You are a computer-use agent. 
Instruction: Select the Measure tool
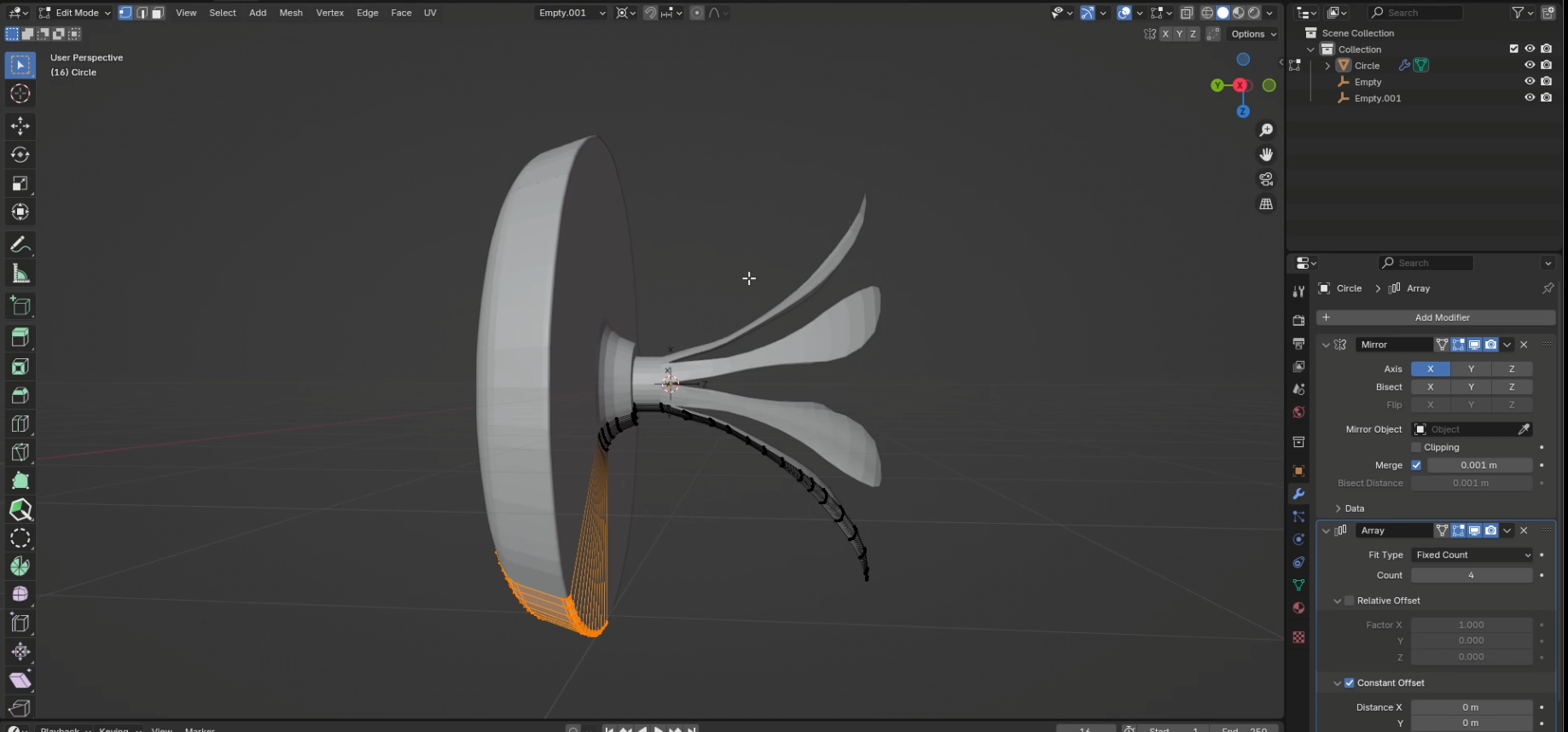[20, 273]
